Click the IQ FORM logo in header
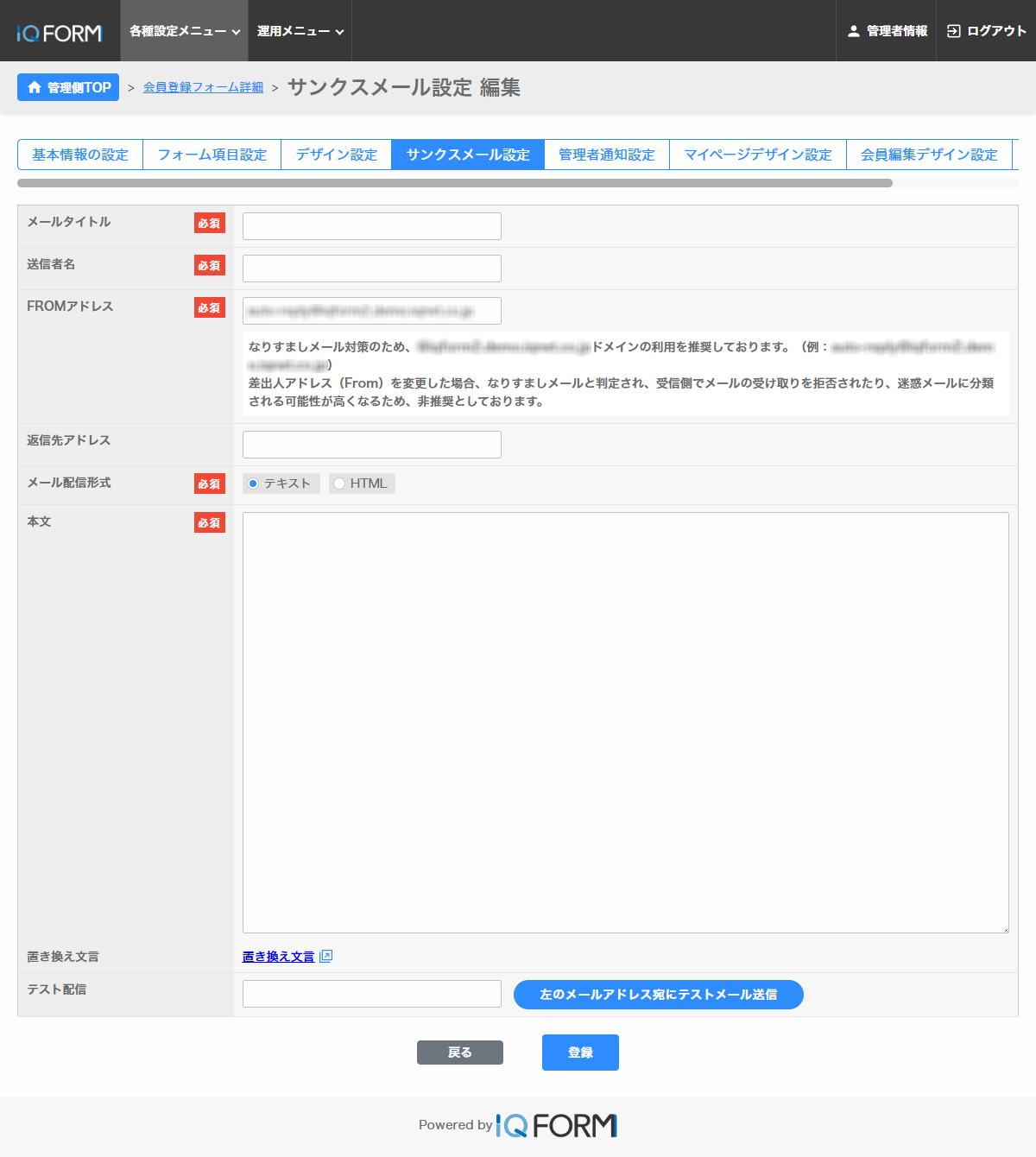This screenshot has width=1036, height=1157. coord(59,33)
